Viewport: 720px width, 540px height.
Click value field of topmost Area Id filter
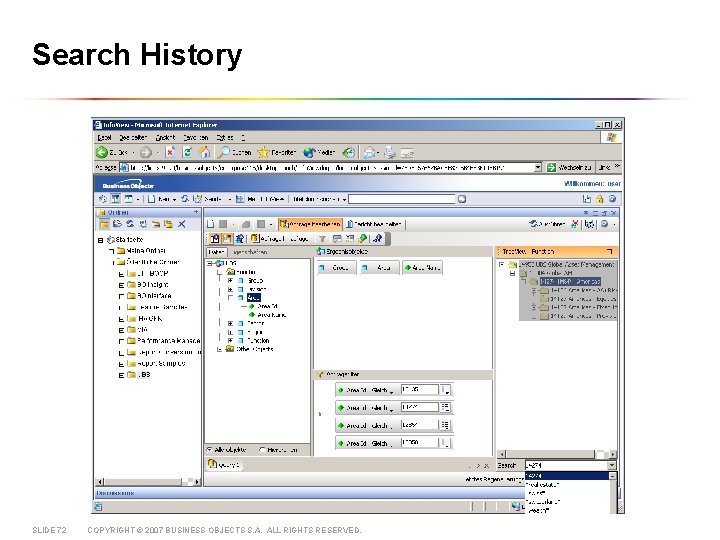419,390
